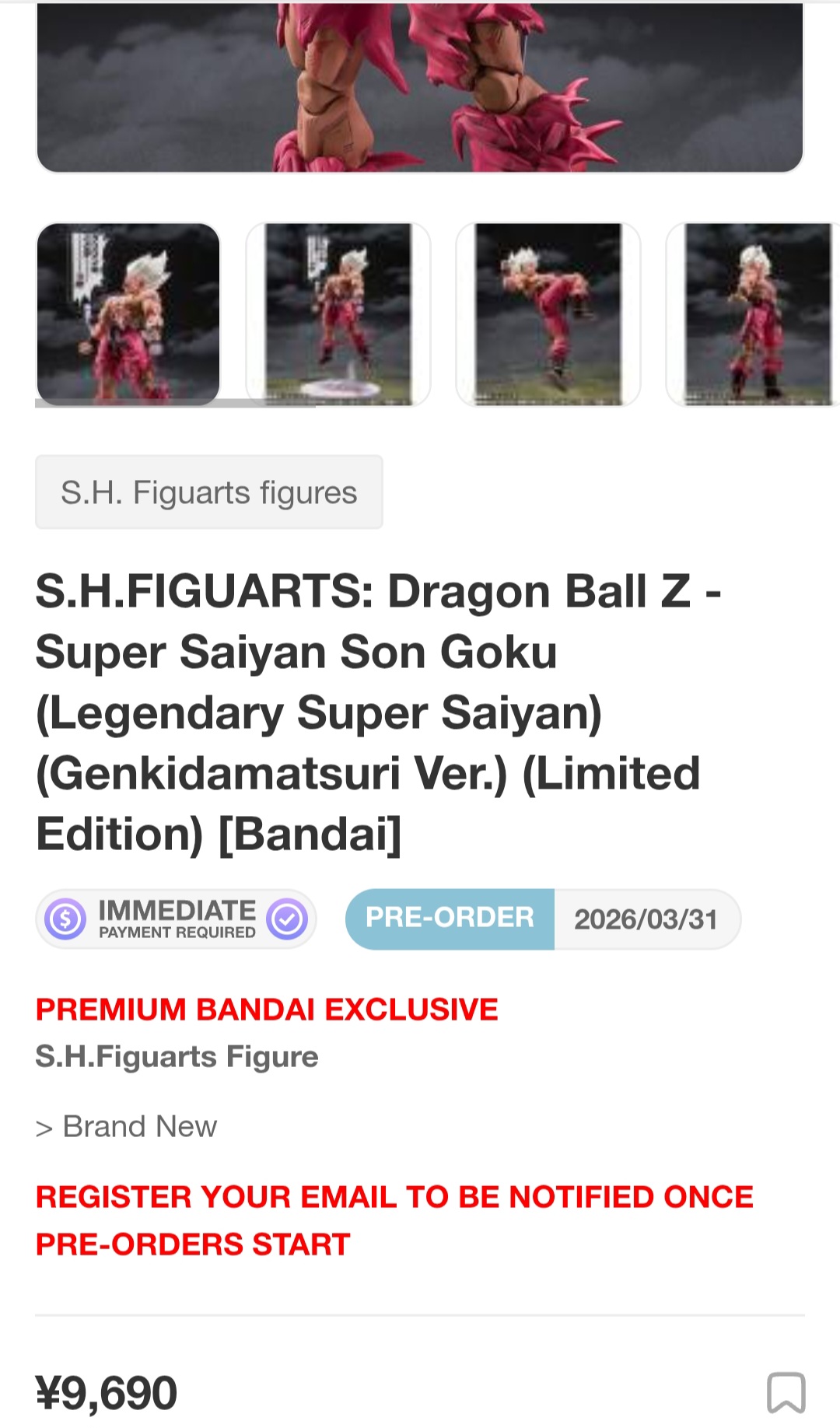Tap the purple checkmark badge icon
The width and height of the screenshot is (840, 1428).
pos(287,919)
